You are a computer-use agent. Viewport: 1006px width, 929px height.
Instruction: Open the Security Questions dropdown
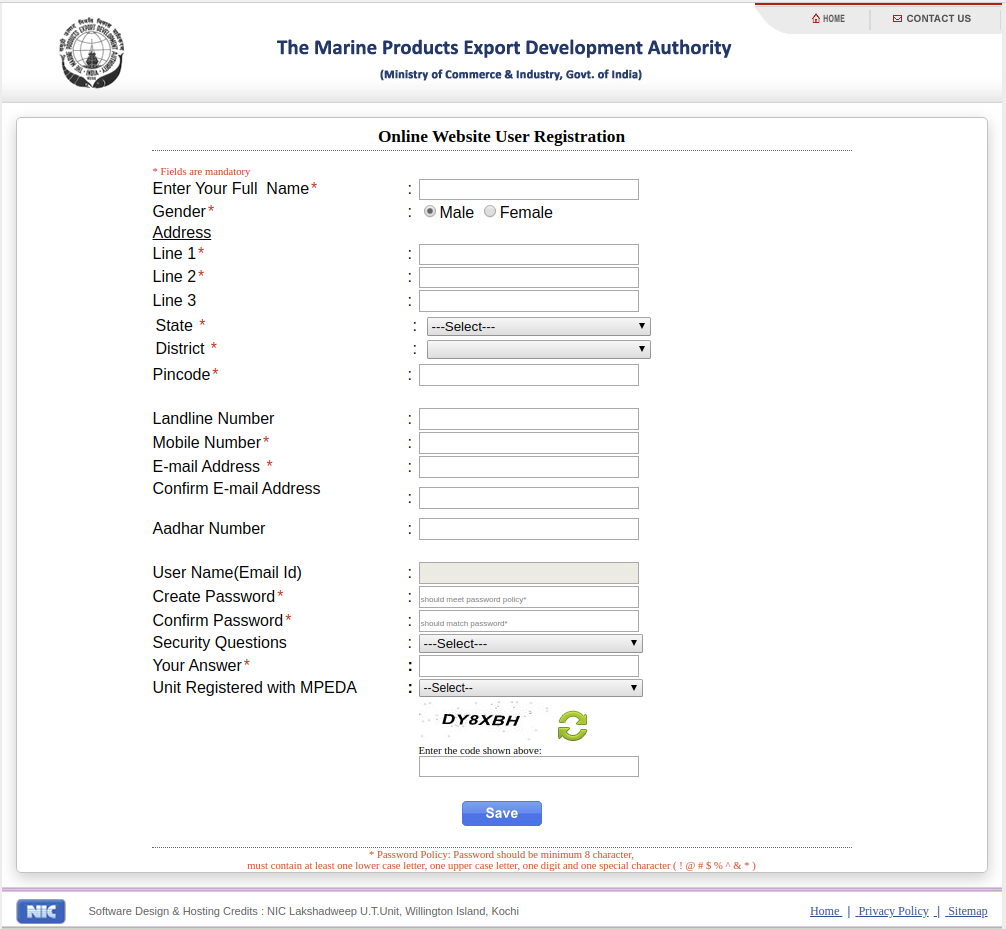530,643
